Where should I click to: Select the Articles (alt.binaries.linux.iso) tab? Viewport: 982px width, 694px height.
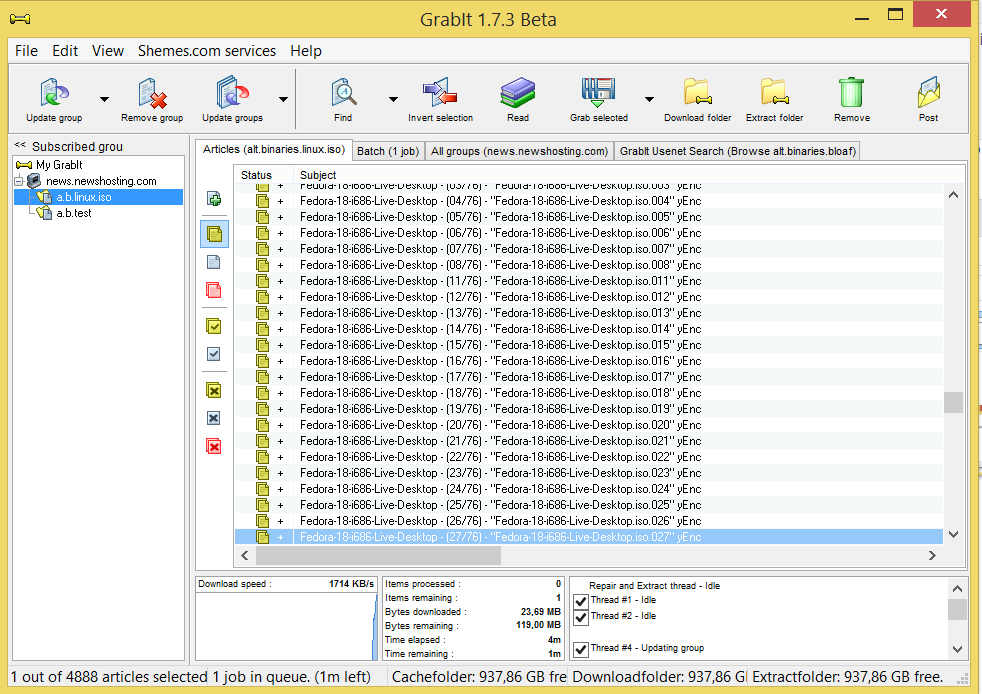tap(274, 149)
